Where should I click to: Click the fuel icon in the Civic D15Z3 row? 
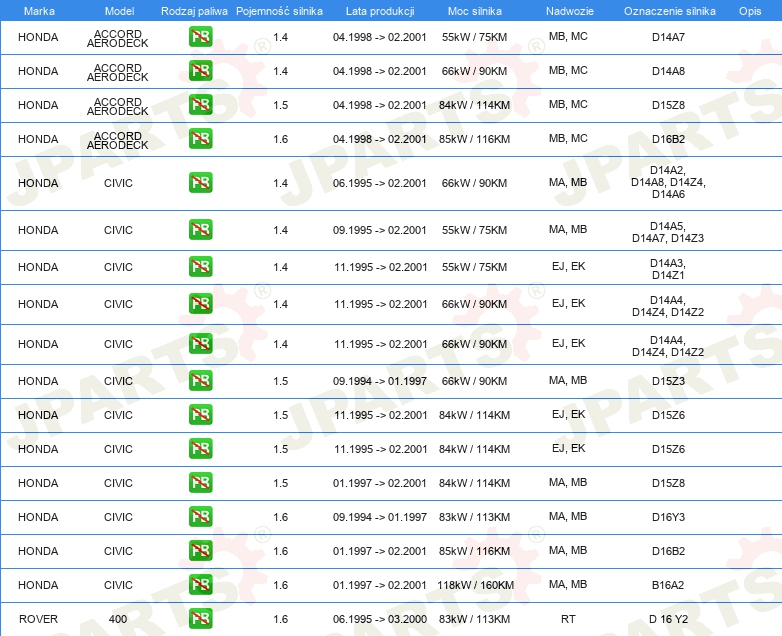pyautogui.click(x=200, y=381)
